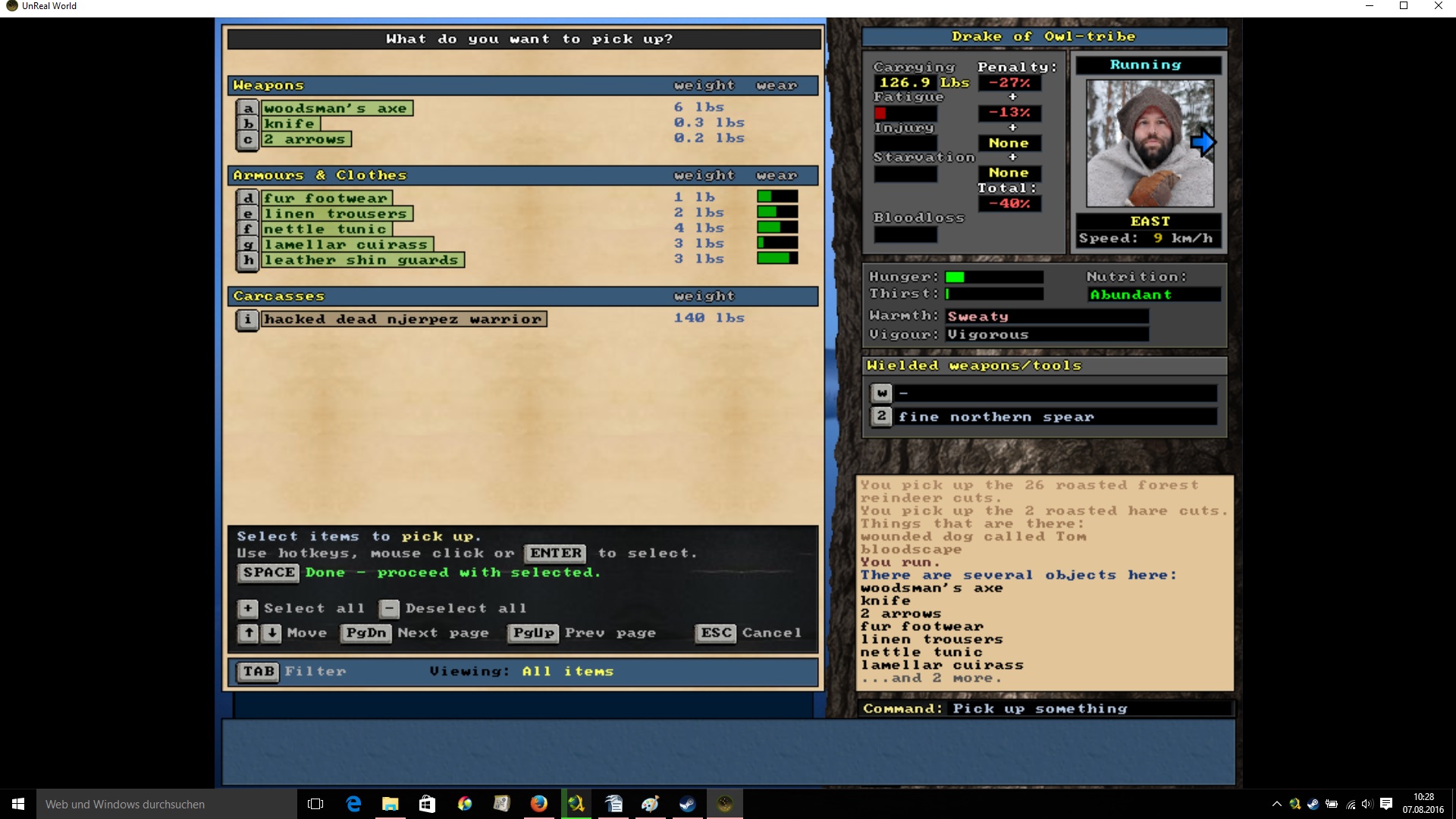
Task: Click the ENTER key button
Action: click(555, 553)
